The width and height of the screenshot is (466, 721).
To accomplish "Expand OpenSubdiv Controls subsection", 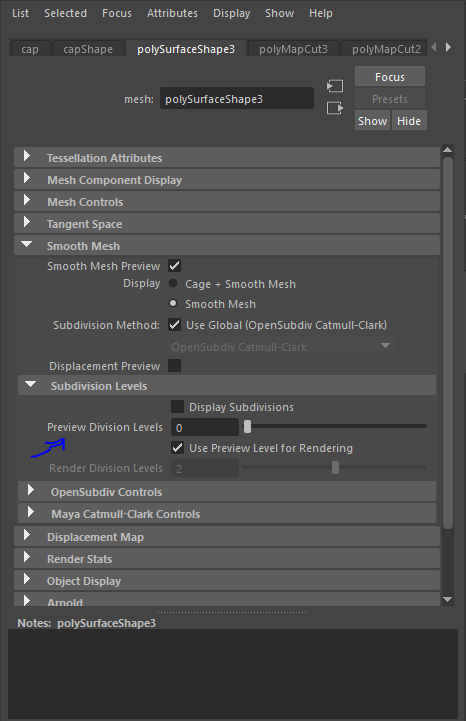I will 227,492.
